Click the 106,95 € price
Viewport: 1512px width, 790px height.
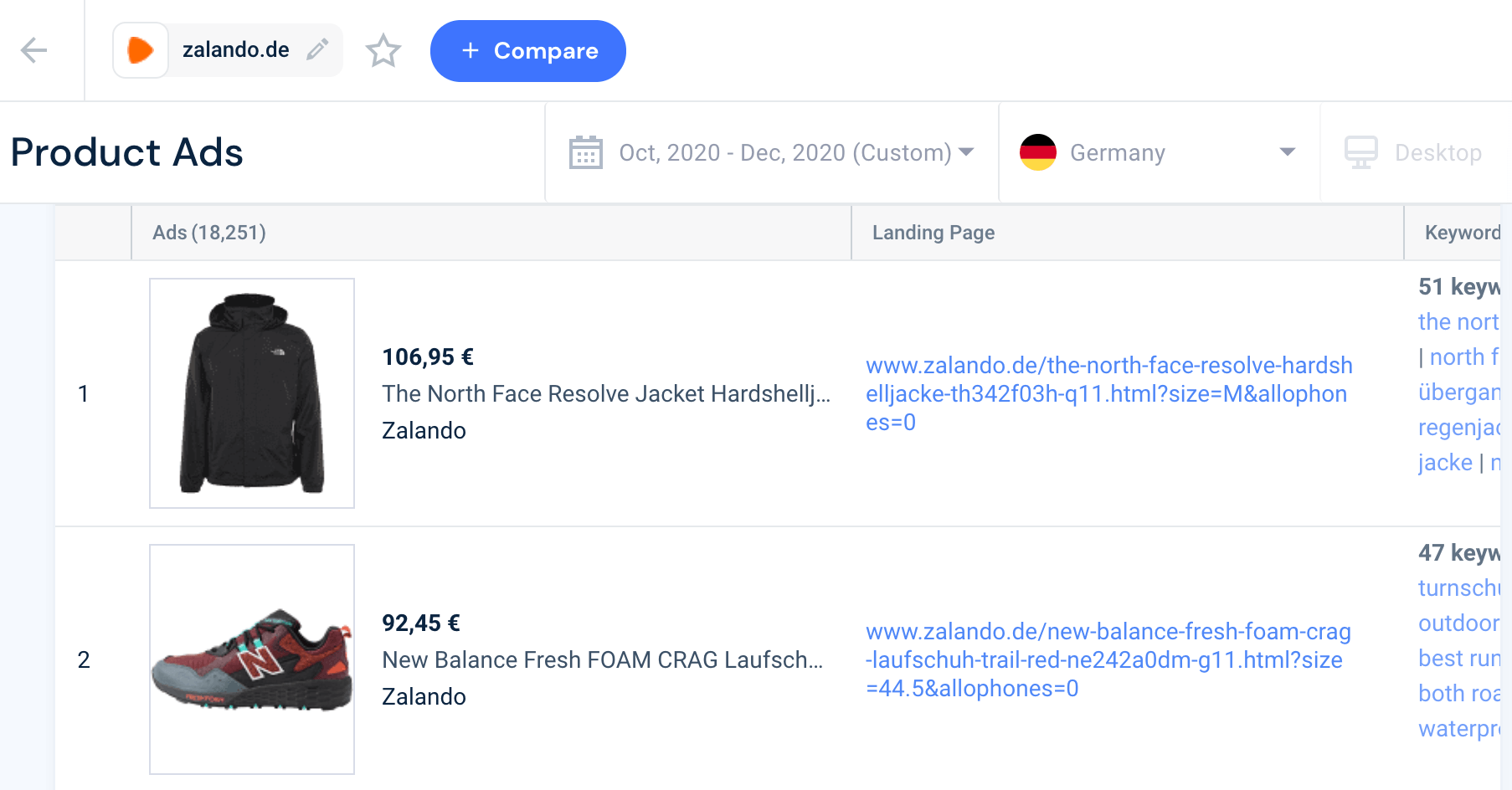point(428,357)
